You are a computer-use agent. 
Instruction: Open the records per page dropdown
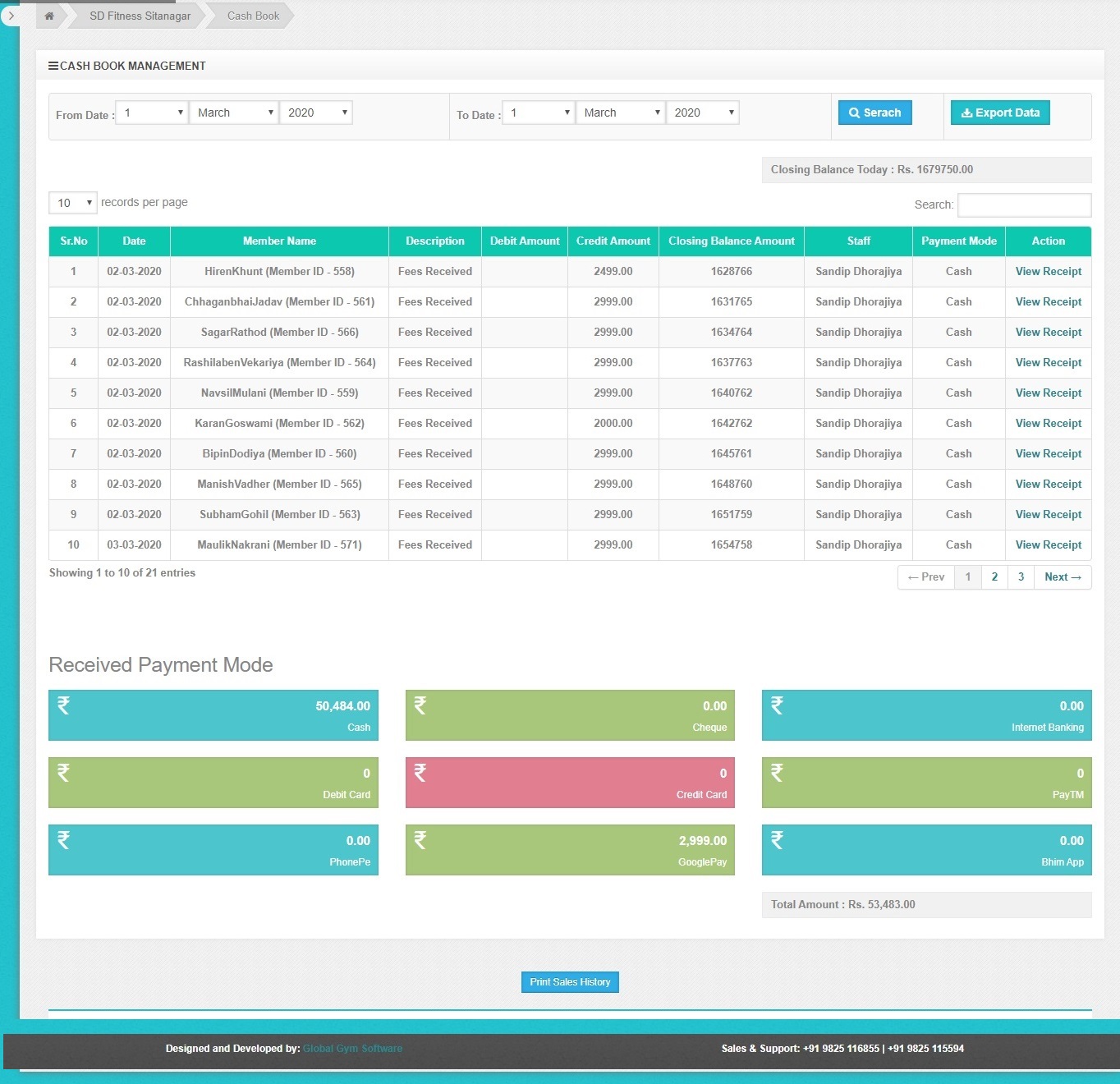(x=72, y=202)
